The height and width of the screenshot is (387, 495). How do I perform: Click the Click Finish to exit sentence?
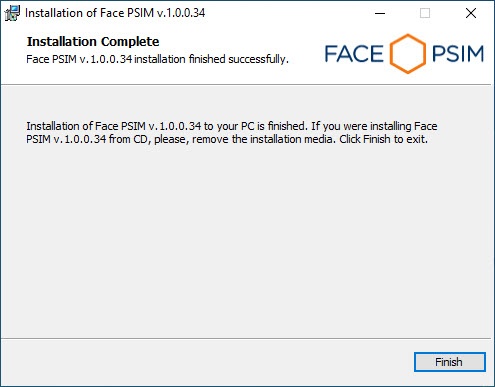383,139
